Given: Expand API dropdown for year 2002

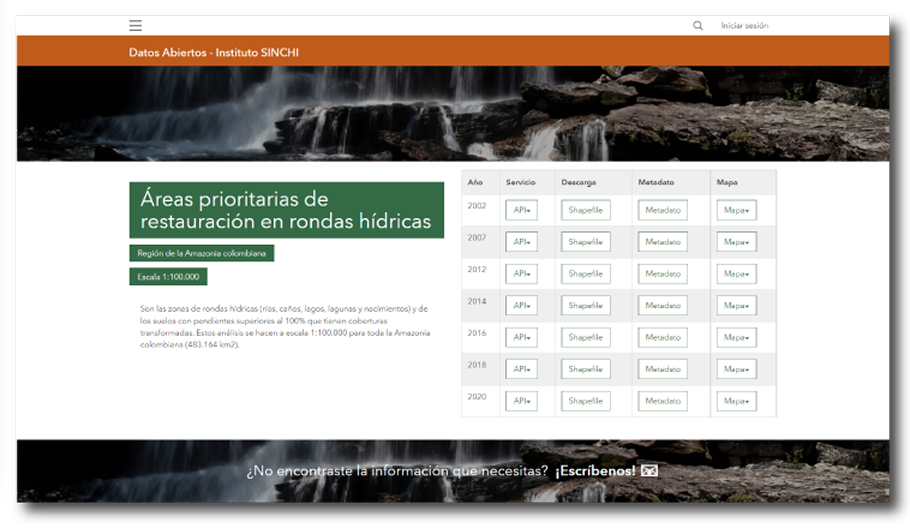Looking at the screenshot, I should pyautogui.click(x=521, y=211).
